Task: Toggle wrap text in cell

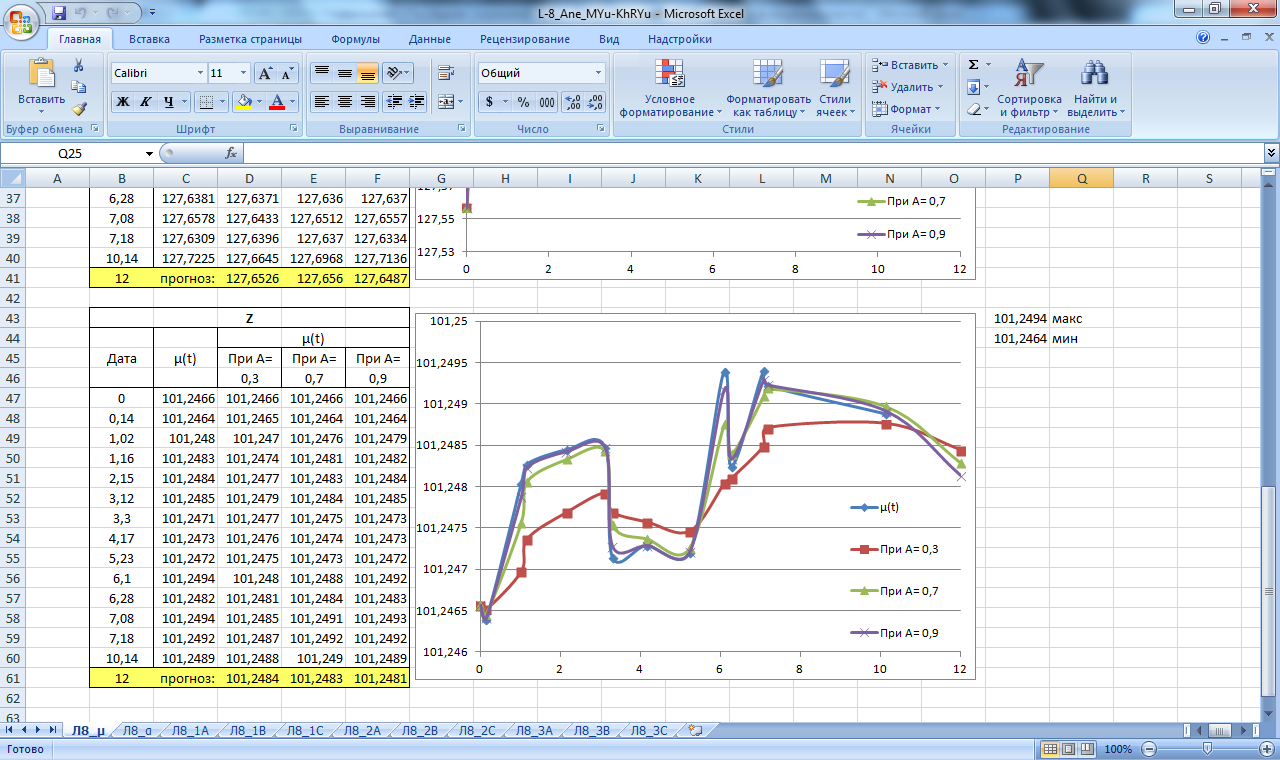Action: click(x=445, y=73)
